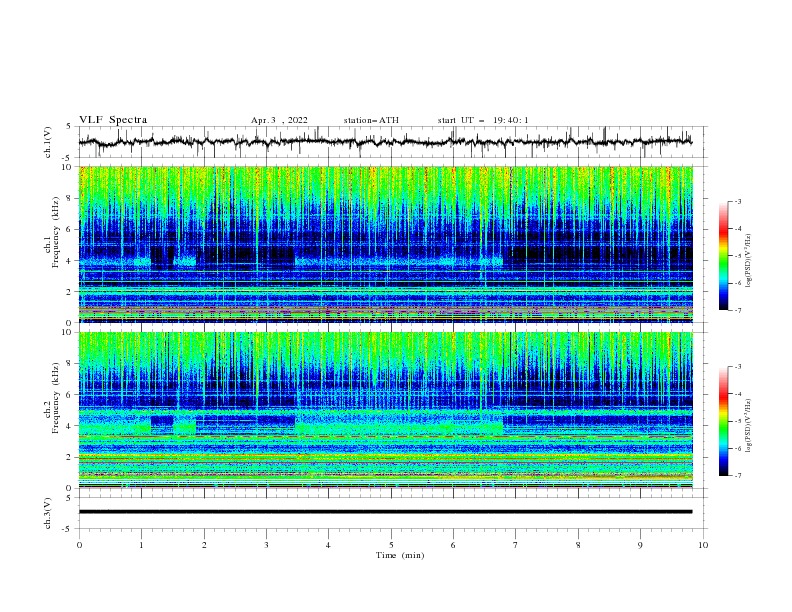The height and width of the screenshot is (612, 792).
Task: Click the ch.3 flat black voltage trace
Action: click(385, 512)
